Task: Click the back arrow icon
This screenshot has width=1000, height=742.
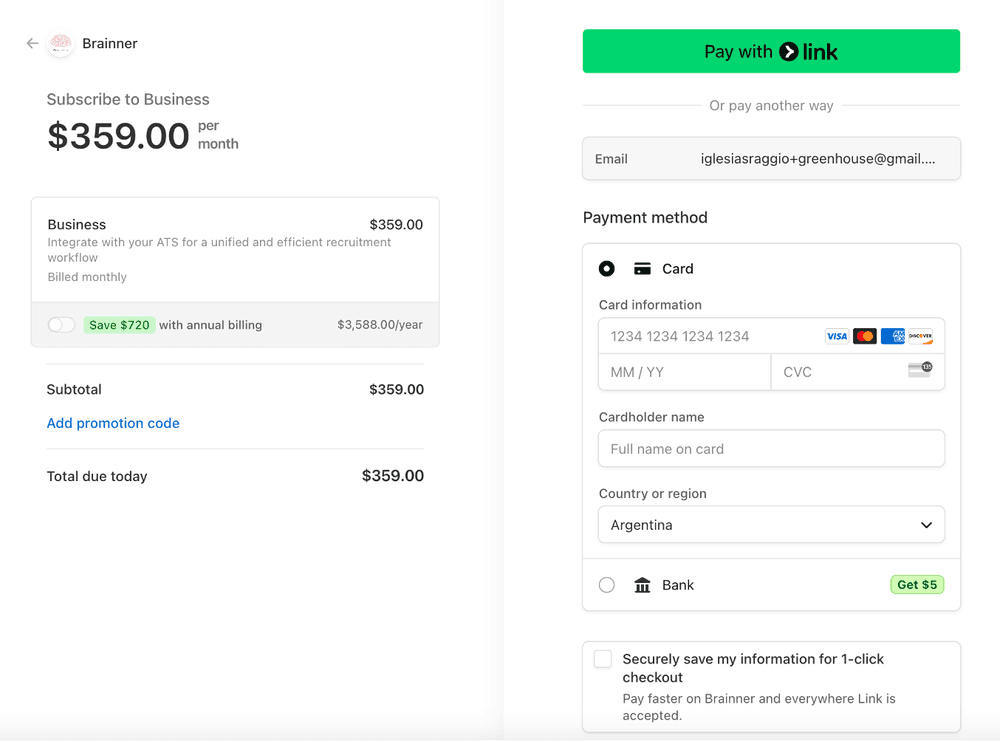Action: [x=32, y=44]
